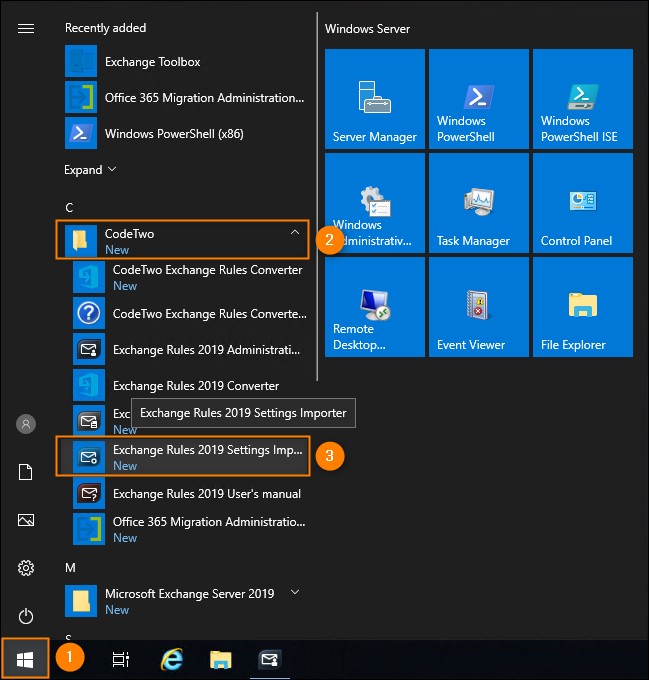Open the Task Manager tile

tap(479, 203)
